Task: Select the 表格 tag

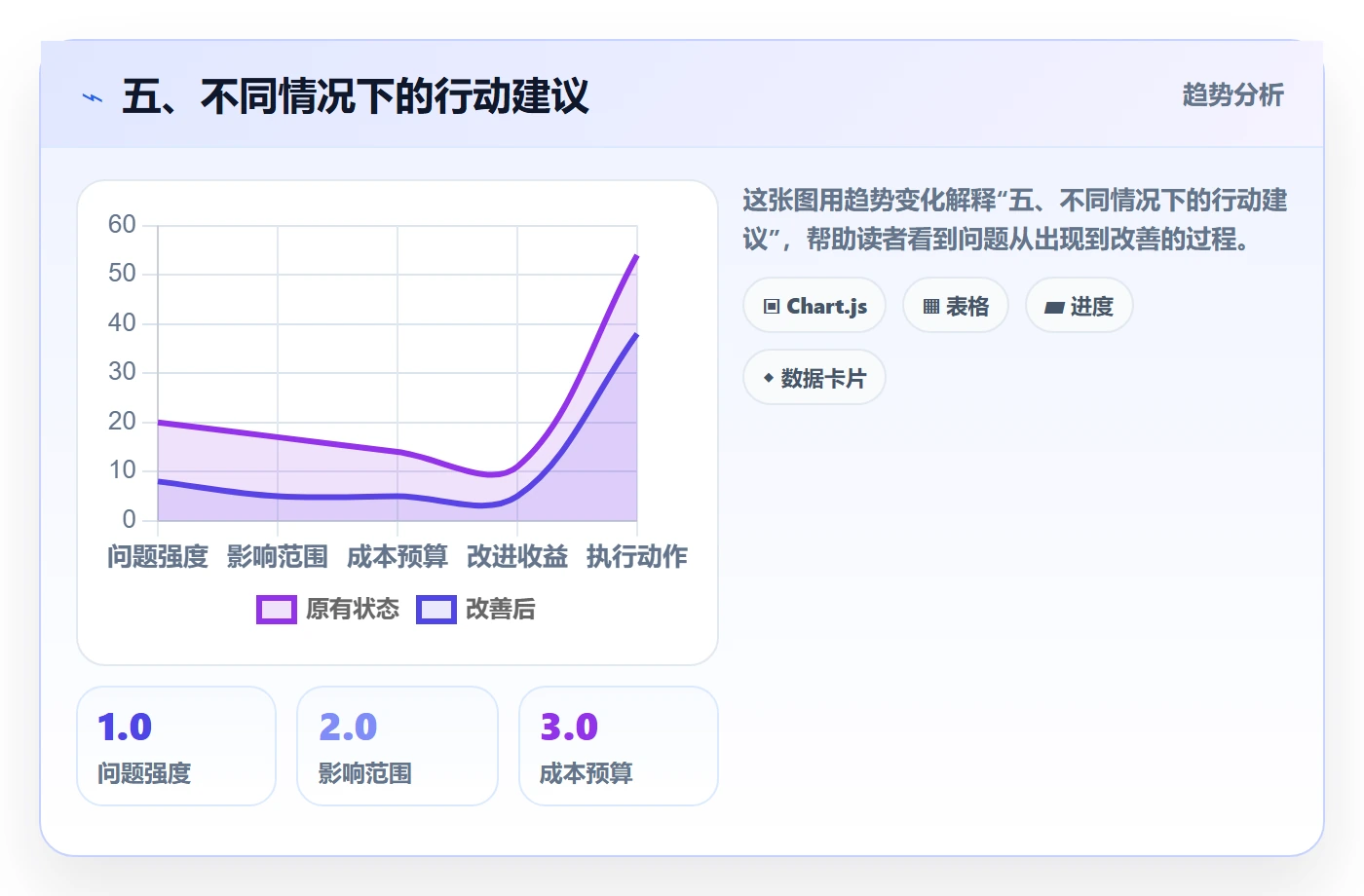Action: point(956,306)
